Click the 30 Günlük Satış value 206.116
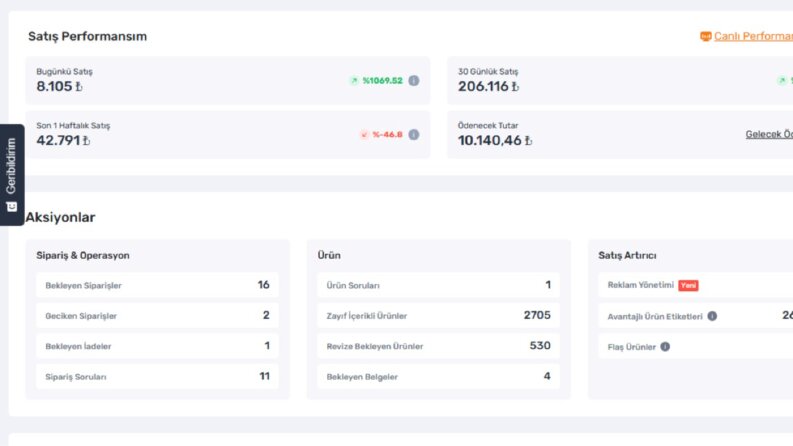The height and width of the screenshot is (446, 793). click(x=489, y=86)
